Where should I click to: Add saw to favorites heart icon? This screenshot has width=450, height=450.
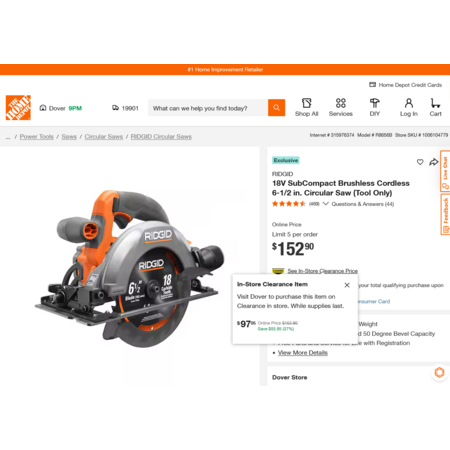pos(420,162)
